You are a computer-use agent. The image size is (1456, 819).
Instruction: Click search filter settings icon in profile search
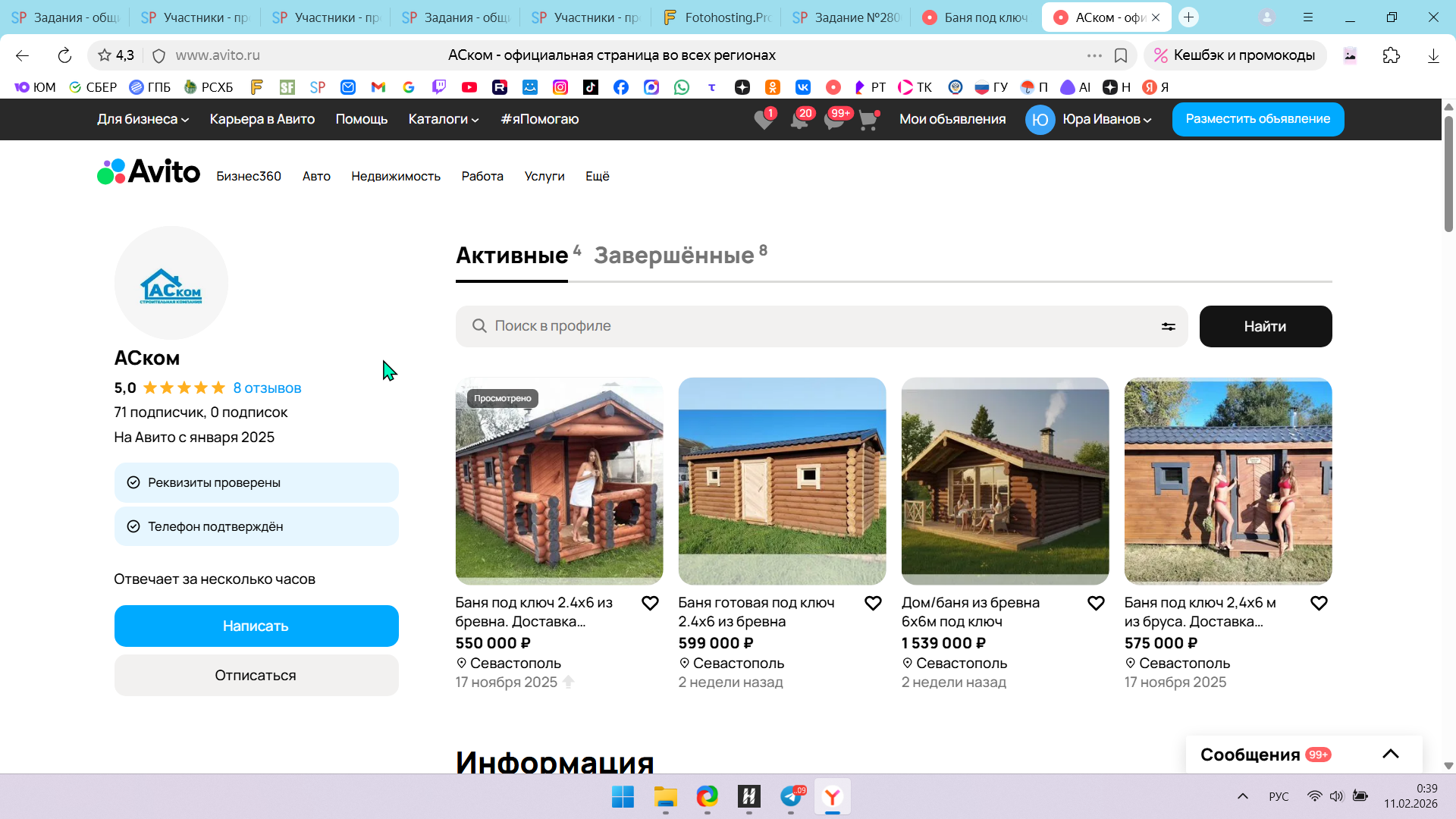tap(1168, 326)
